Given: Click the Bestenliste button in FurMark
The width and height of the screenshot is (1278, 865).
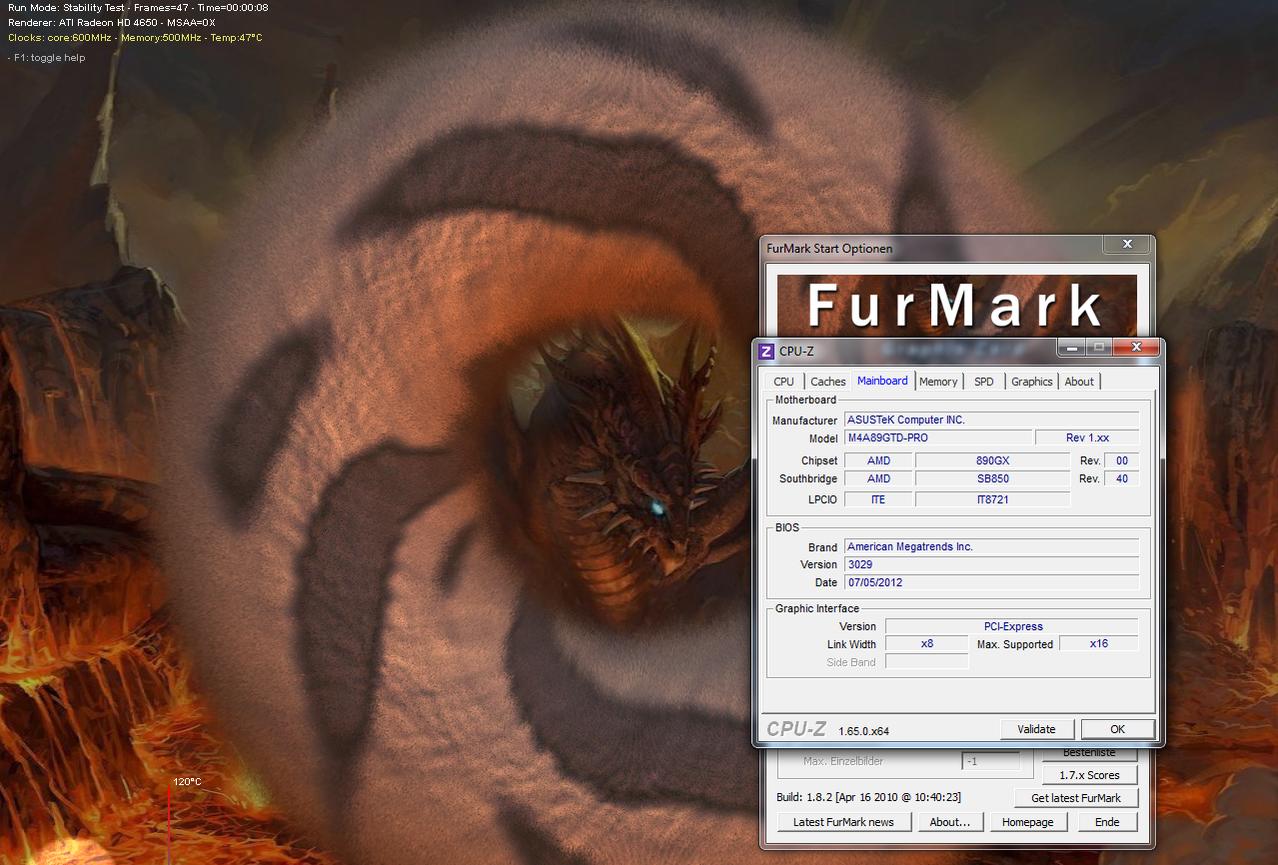Looking at the screenshot, I should [1090, 754].
